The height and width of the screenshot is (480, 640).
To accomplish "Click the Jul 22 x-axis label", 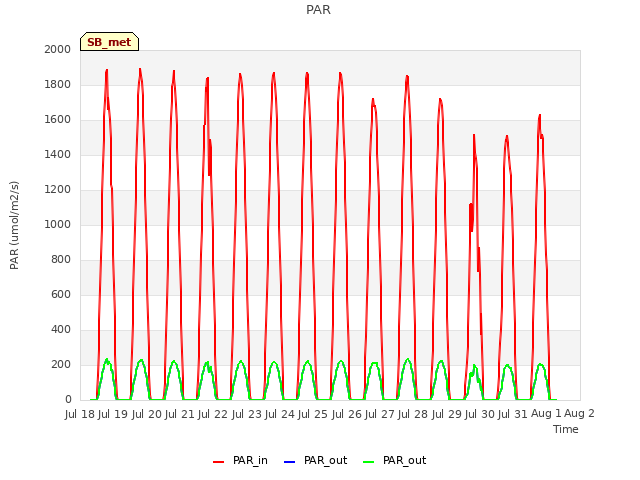I will pos(213,414).
